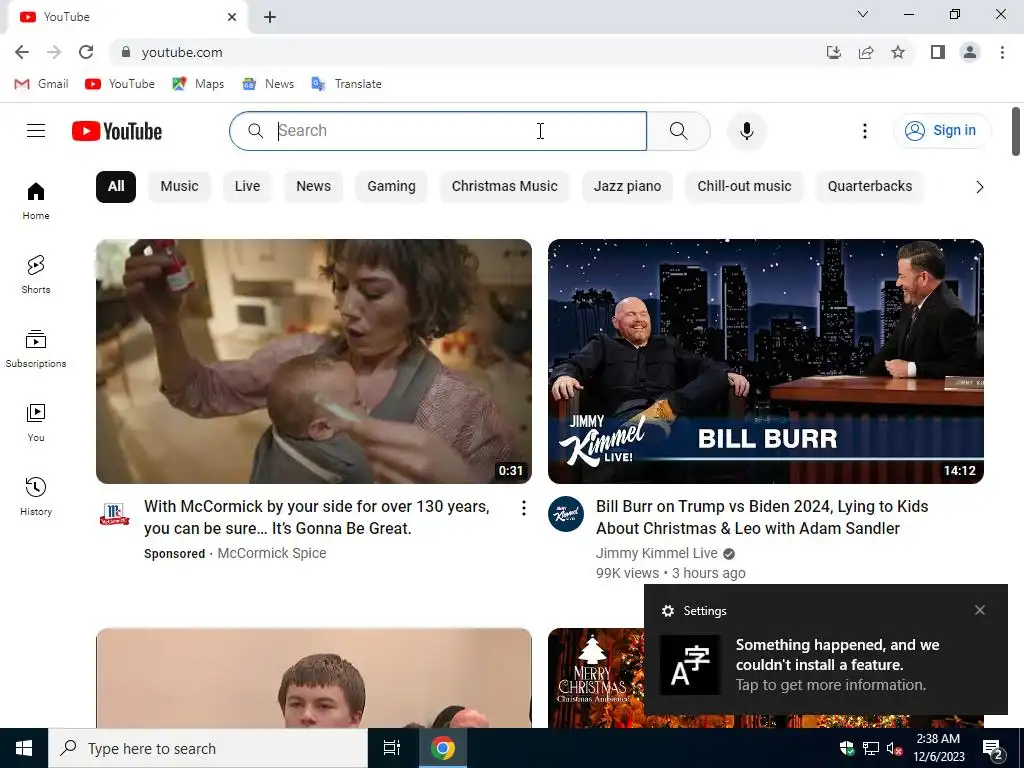This screenshot has height=768, width=1024.
Task: Open the notification center icon
Action: 993,749
